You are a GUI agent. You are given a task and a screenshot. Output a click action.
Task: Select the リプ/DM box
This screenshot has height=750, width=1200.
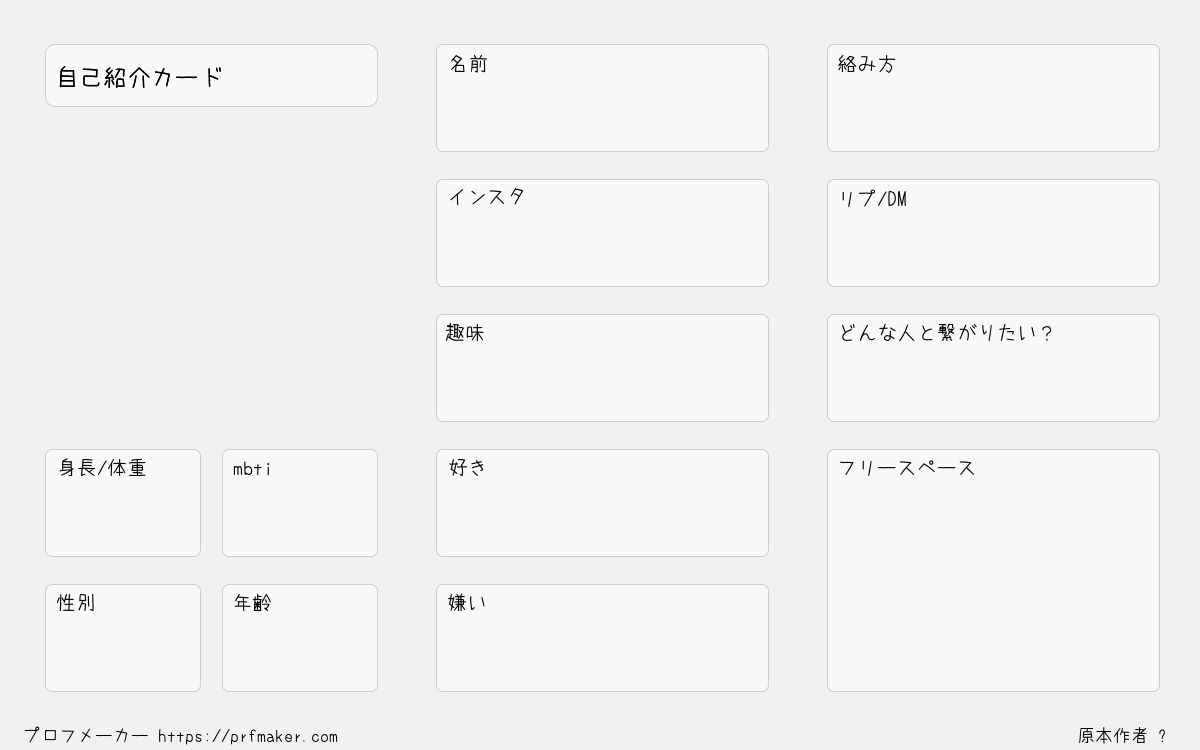point(993,233)
